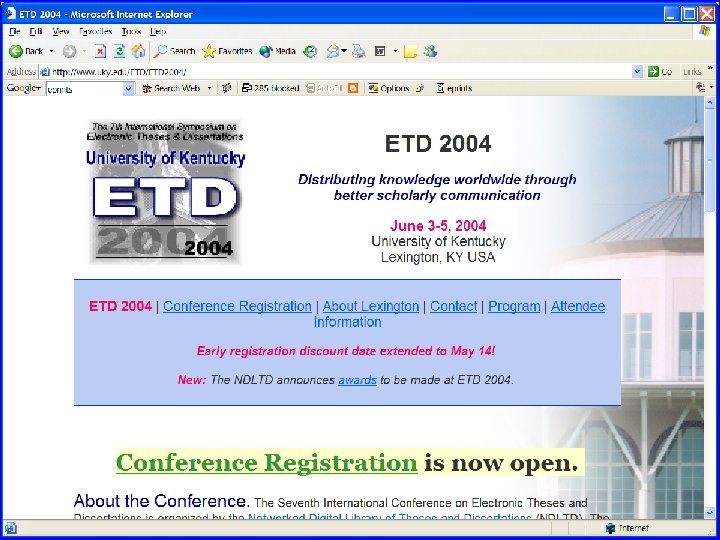Click the Internet zone status indicator
Screen dimensions: 720x540
[627, 528]
